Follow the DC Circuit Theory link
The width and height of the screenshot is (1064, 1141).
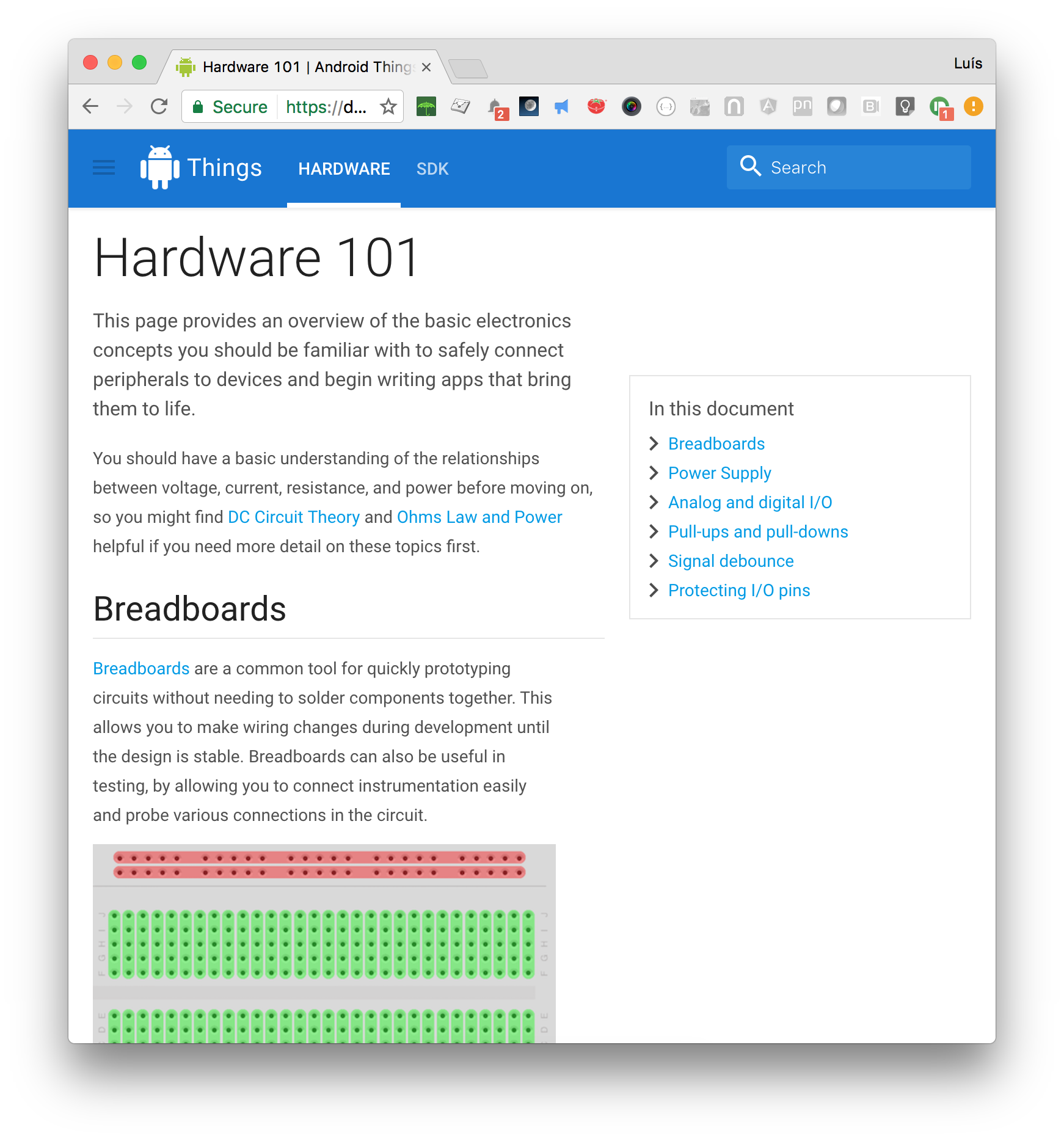(293, 517)
